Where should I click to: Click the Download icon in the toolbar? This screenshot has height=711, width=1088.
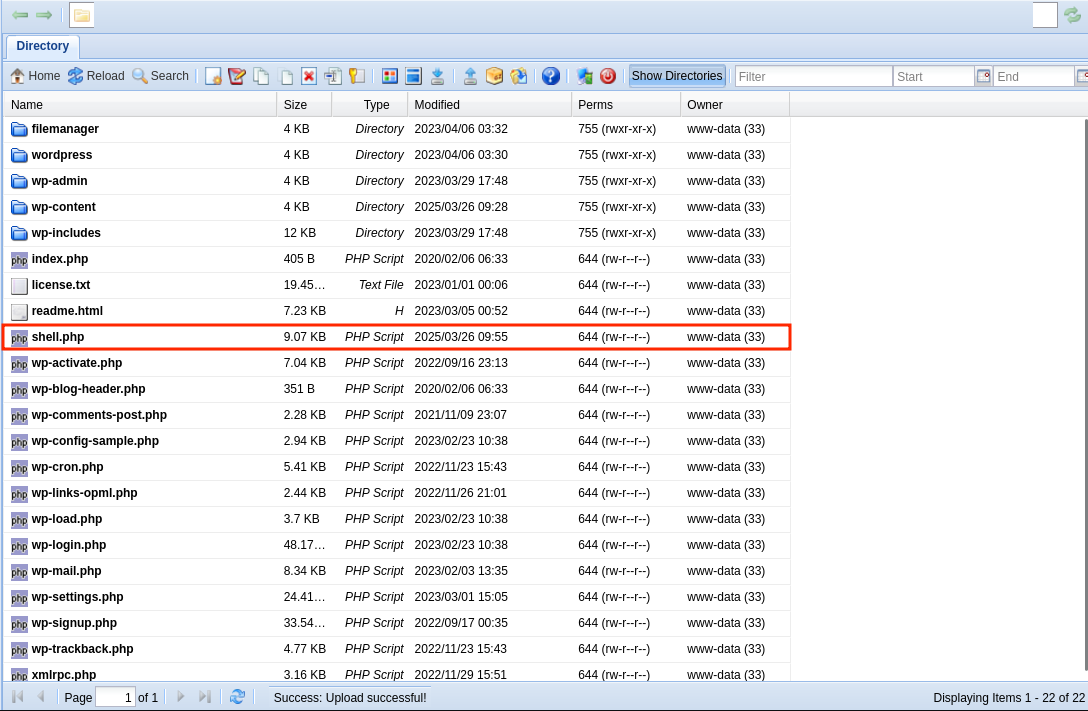[438, 76]
